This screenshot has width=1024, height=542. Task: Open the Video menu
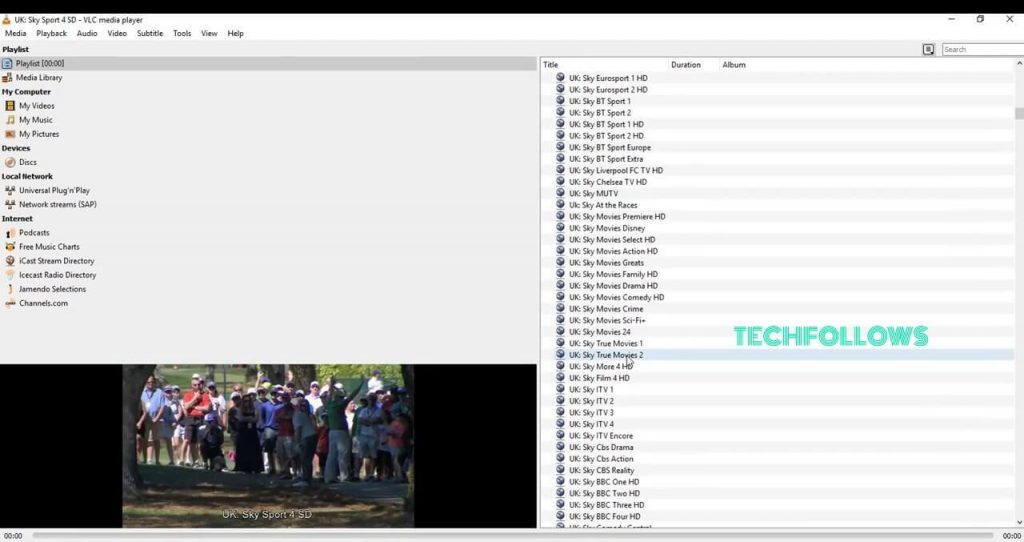[x=118, y=33]
